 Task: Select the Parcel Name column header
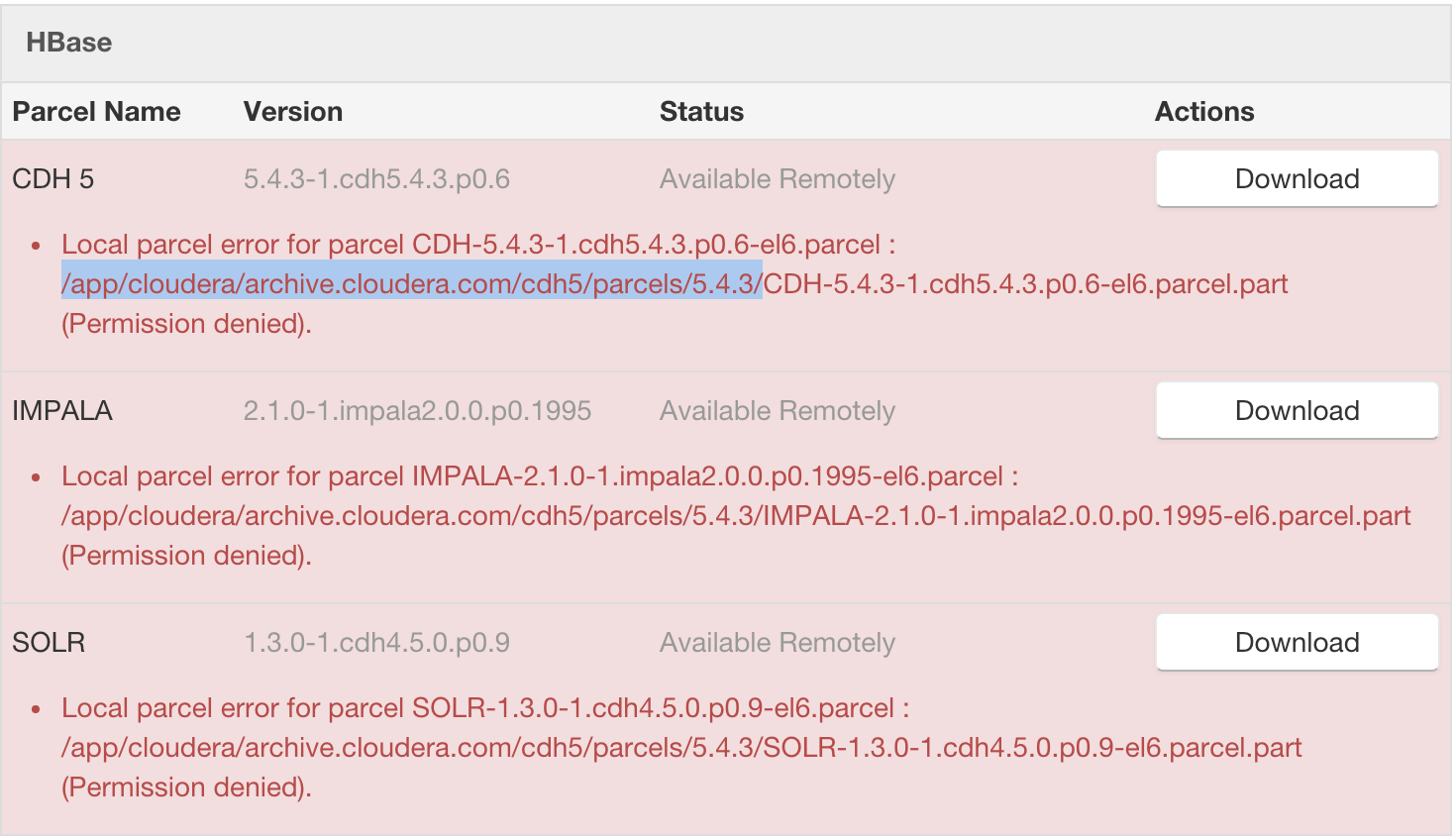tap(96, 111)
